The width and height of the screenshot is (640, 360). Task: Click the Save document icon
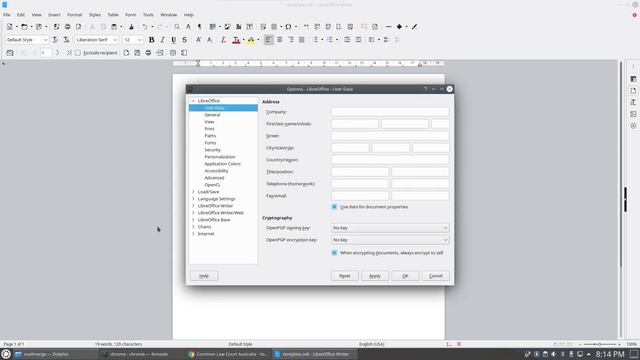tap(39, 27)
